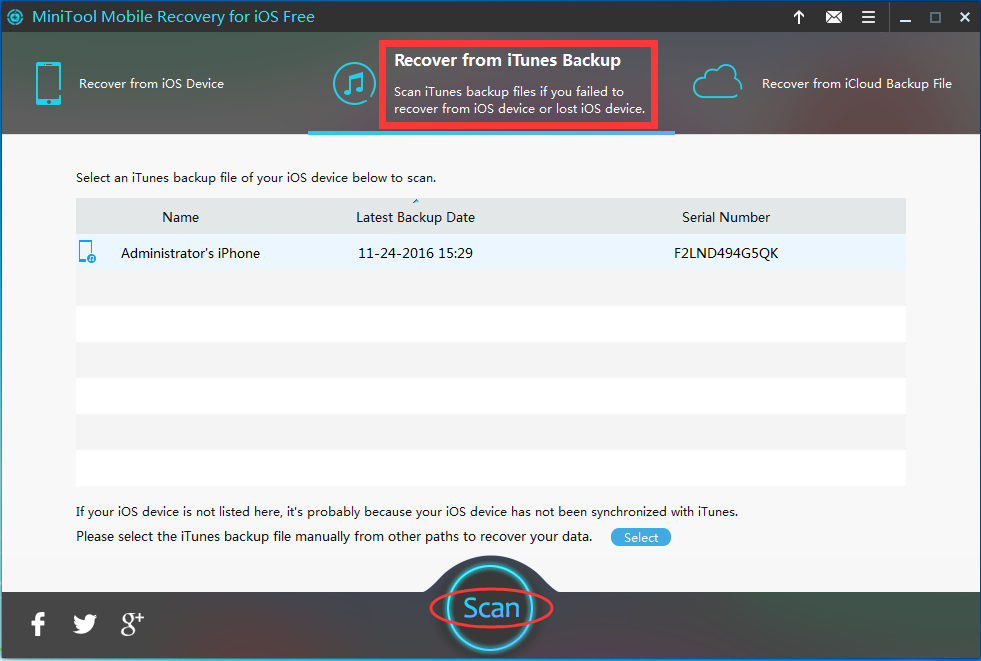Click the iTunes music note icon
Screen dimensions: 981x661
point(355,83)
